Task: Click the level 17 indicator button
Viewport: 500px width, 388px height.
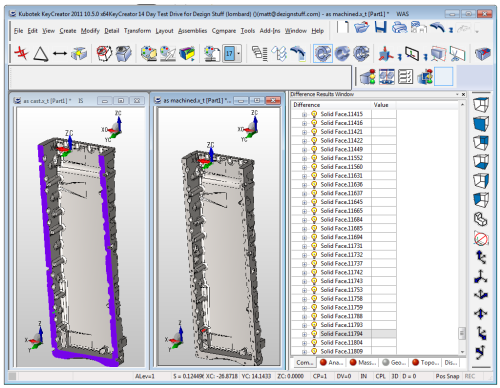Action: (x=229, y=53)
